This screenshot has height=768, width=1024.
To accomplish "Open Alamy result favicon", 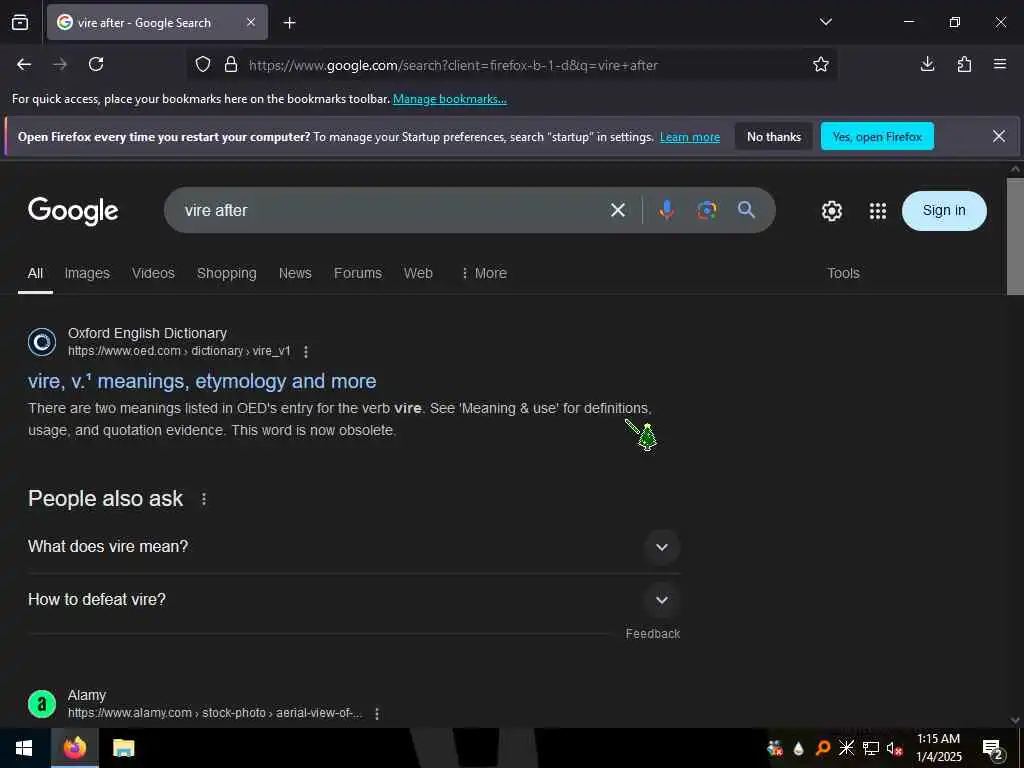I will 42,704.
